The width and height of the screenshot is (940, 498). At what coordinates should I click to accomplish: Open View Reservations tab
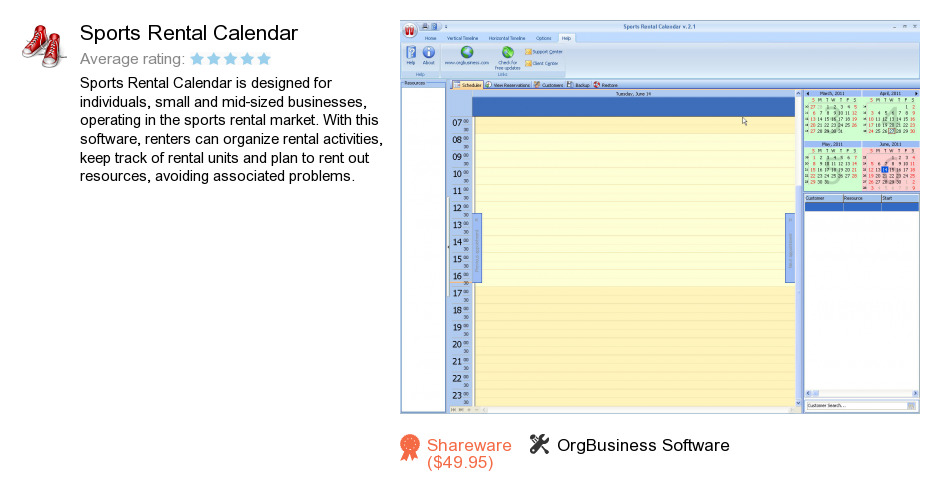tap(507, 85)
